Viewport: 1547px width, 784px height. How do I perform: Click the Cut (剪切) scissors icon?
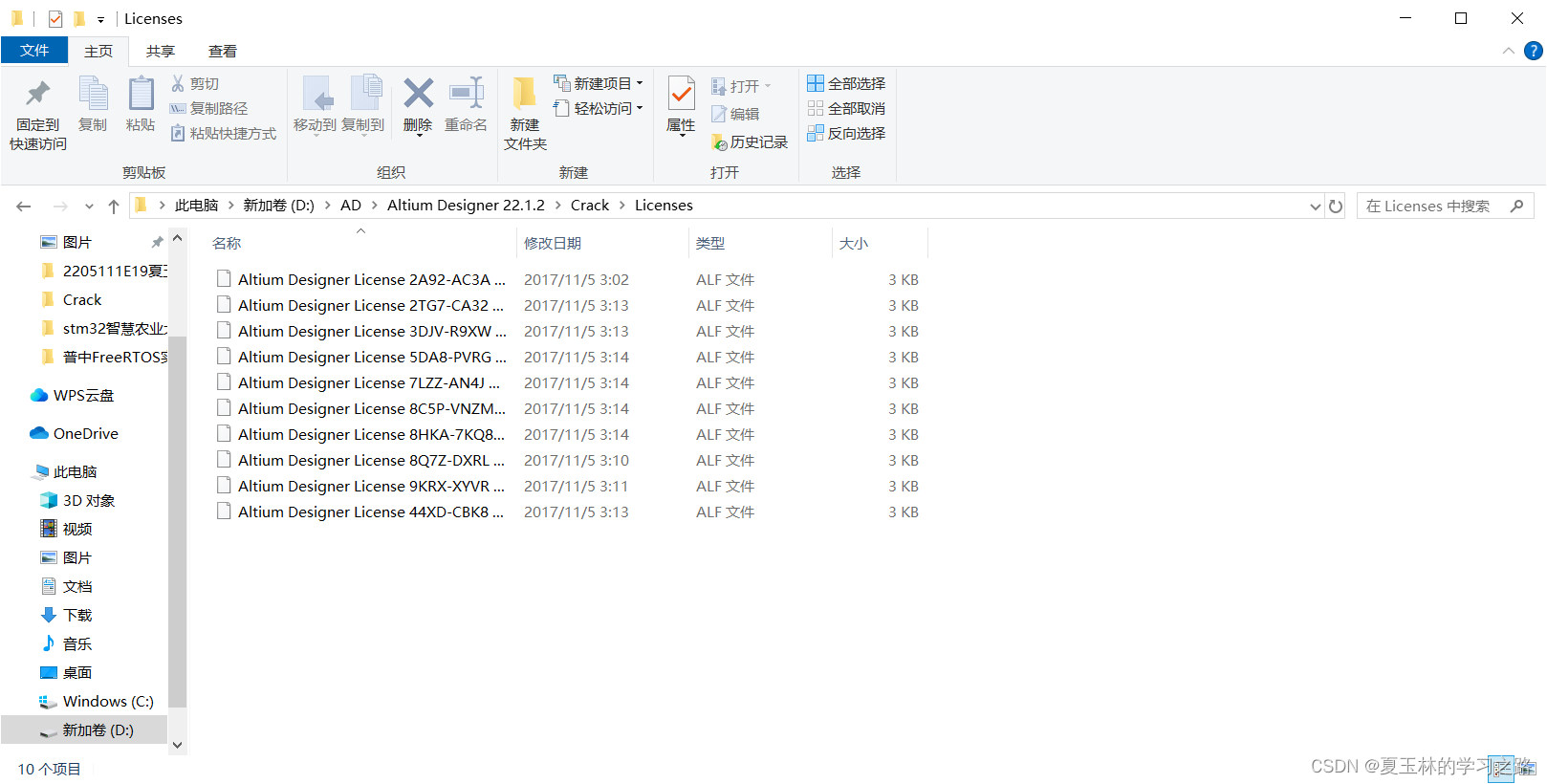[178, 83]
